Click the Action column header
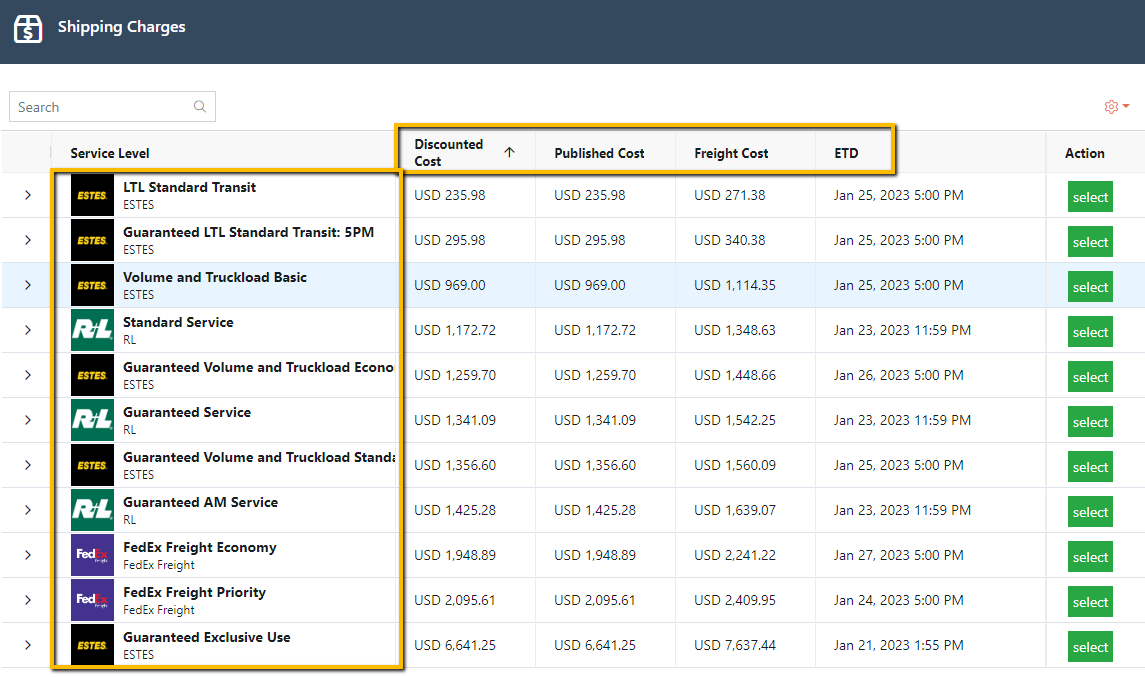Image resolution: width=1145 pixels, height=677 pixels. pyautogui.click(x=1084, y=153)
